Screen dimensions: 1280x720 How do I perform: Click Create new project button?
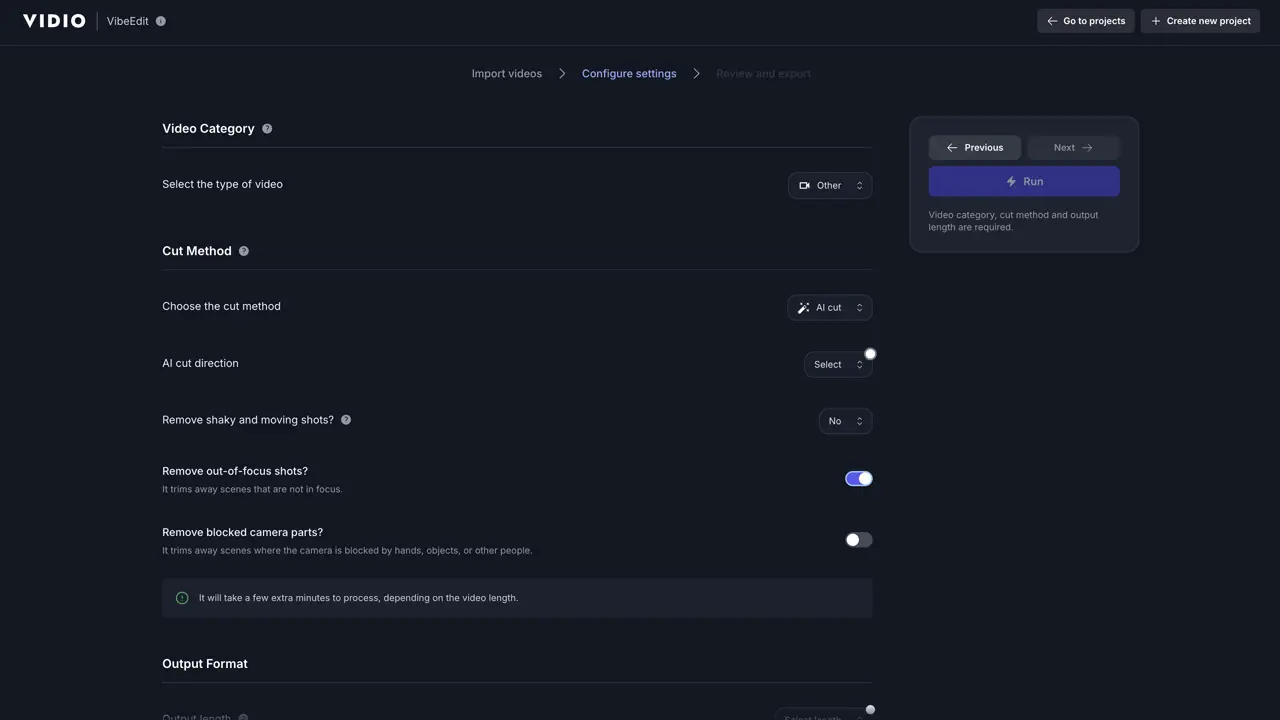1200,21
